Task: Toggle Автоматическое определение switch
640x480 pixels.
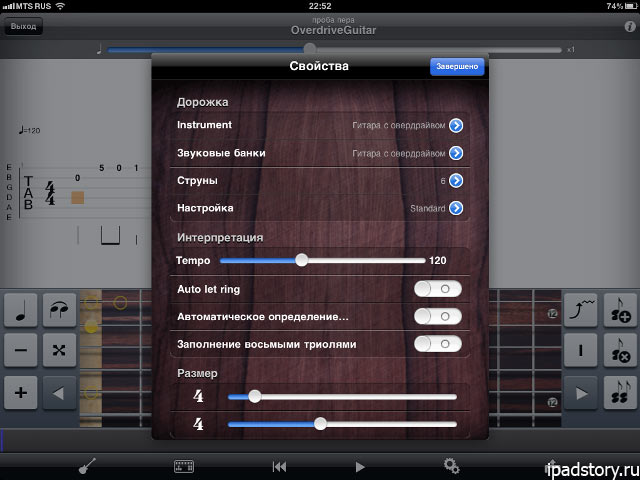Action: click(x=438, y=316)
